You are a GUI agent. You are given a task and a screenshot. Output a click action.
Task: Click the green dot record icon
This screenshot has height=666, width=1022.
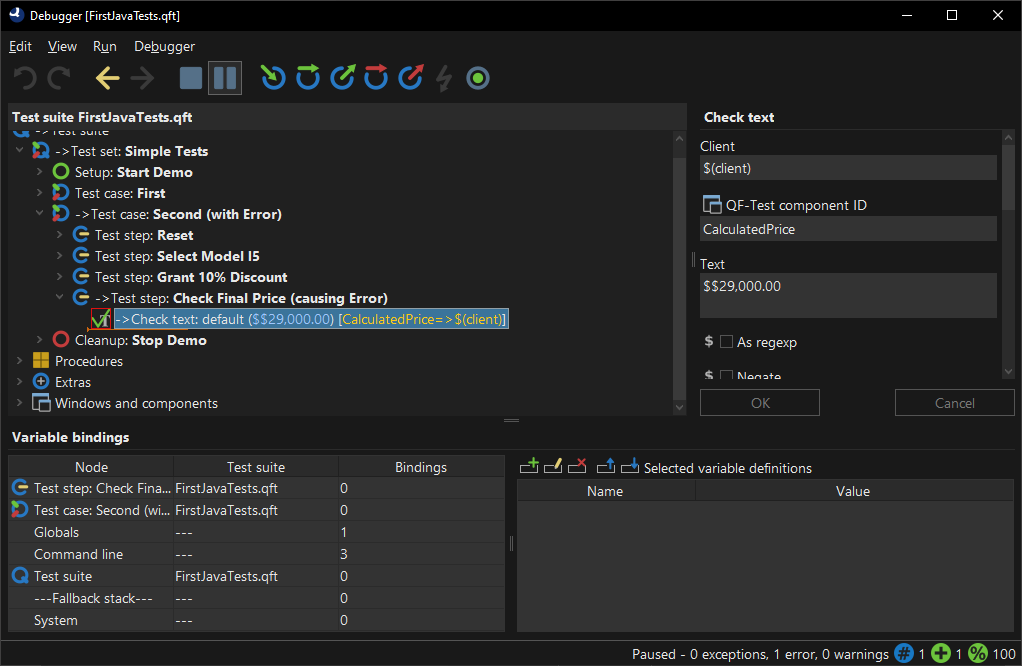point(478,78)
